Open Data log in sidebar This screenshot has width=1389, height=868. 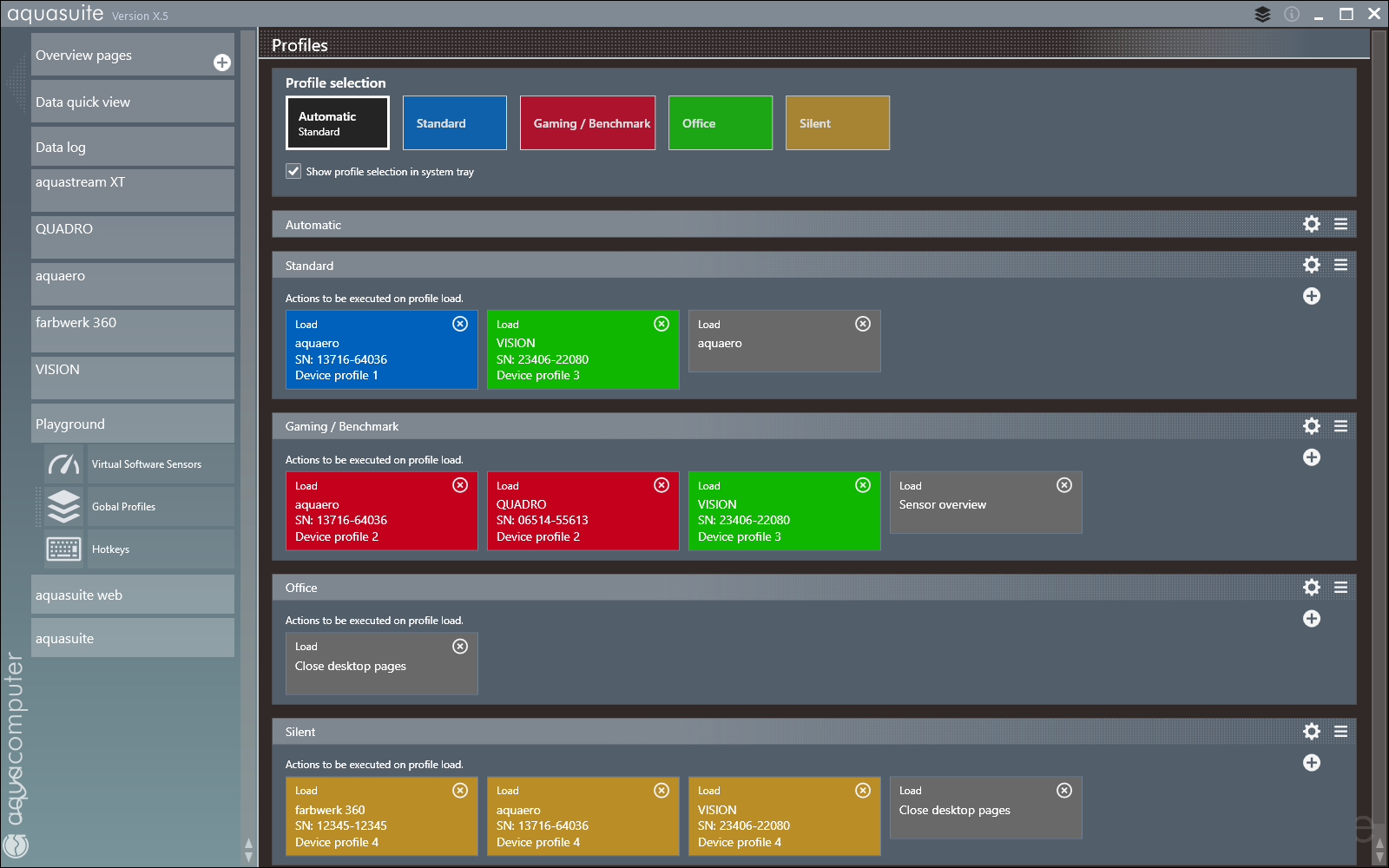tap(133, 147)
